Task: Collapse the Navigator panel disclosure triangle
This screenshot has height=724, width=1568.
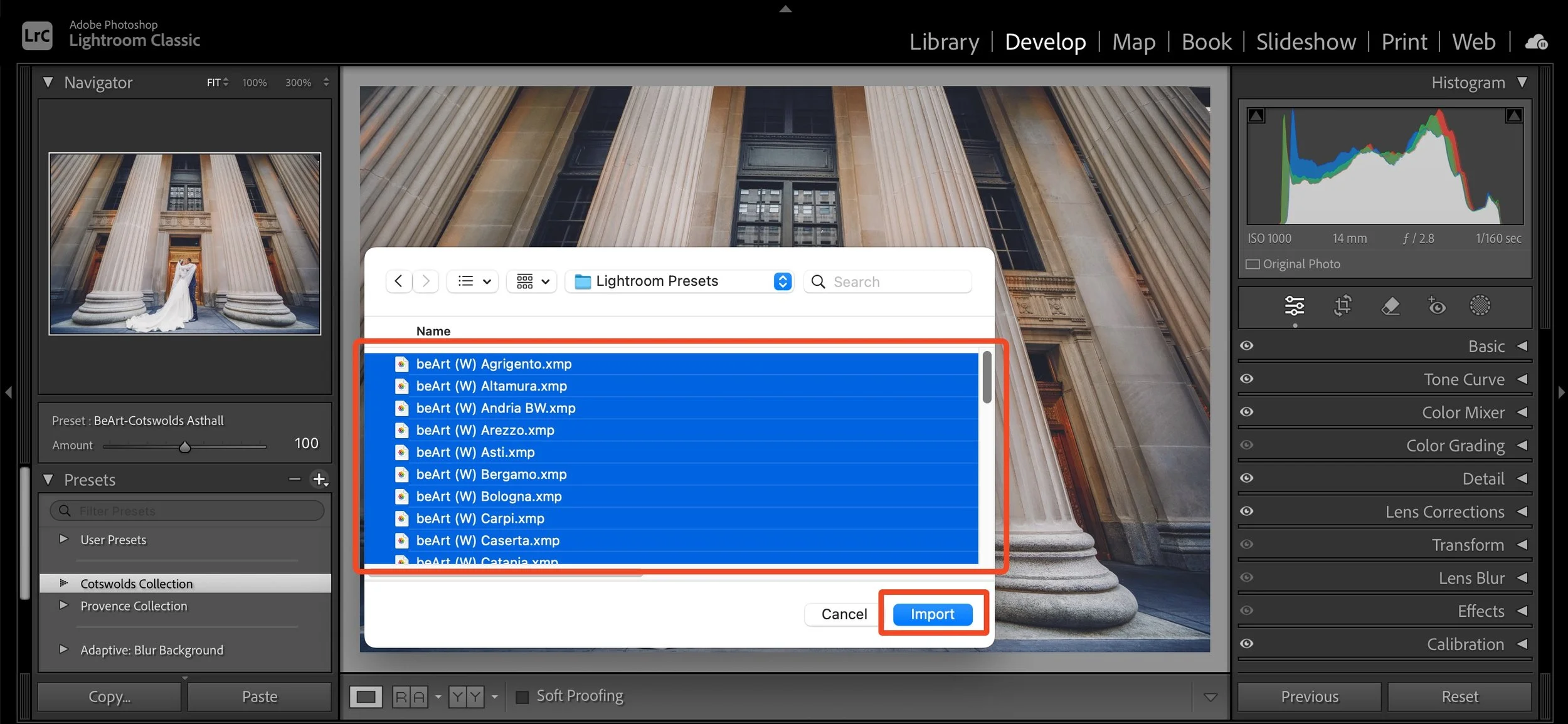Action: pos(48,82)
